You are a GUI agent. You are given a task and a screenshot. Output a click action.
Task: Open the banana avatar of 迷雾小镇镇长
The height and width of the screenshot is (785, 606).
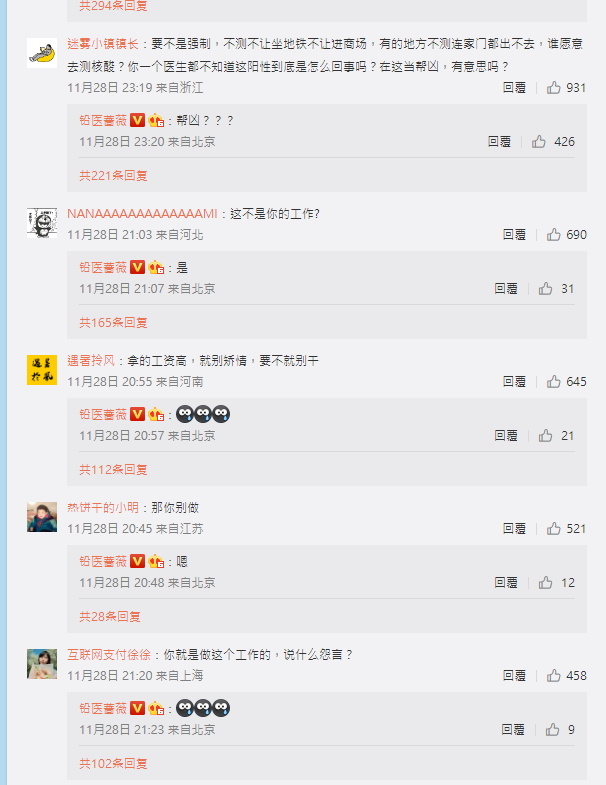42,53
